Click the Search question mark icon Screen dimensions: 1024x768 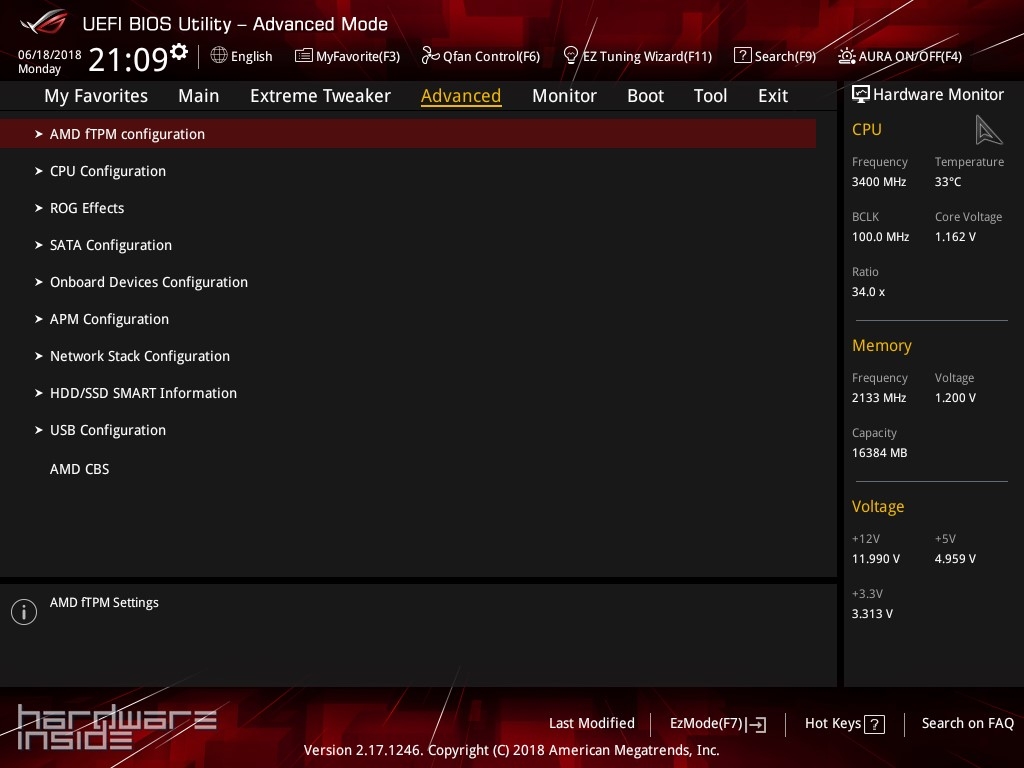(x=743, y=56)
